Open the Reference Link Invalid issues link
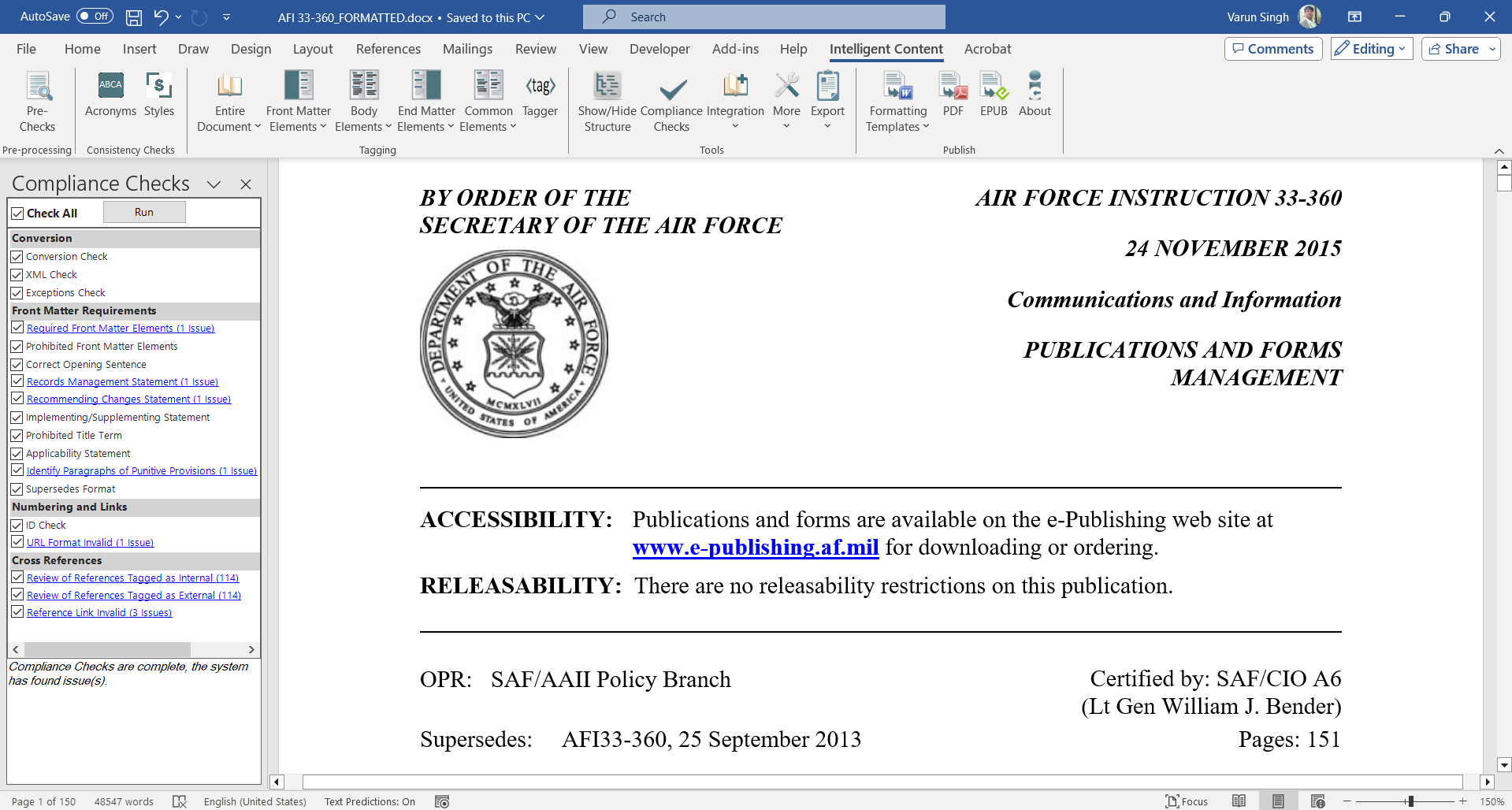Screen dimensions: 1512x810 coord(99,613)
